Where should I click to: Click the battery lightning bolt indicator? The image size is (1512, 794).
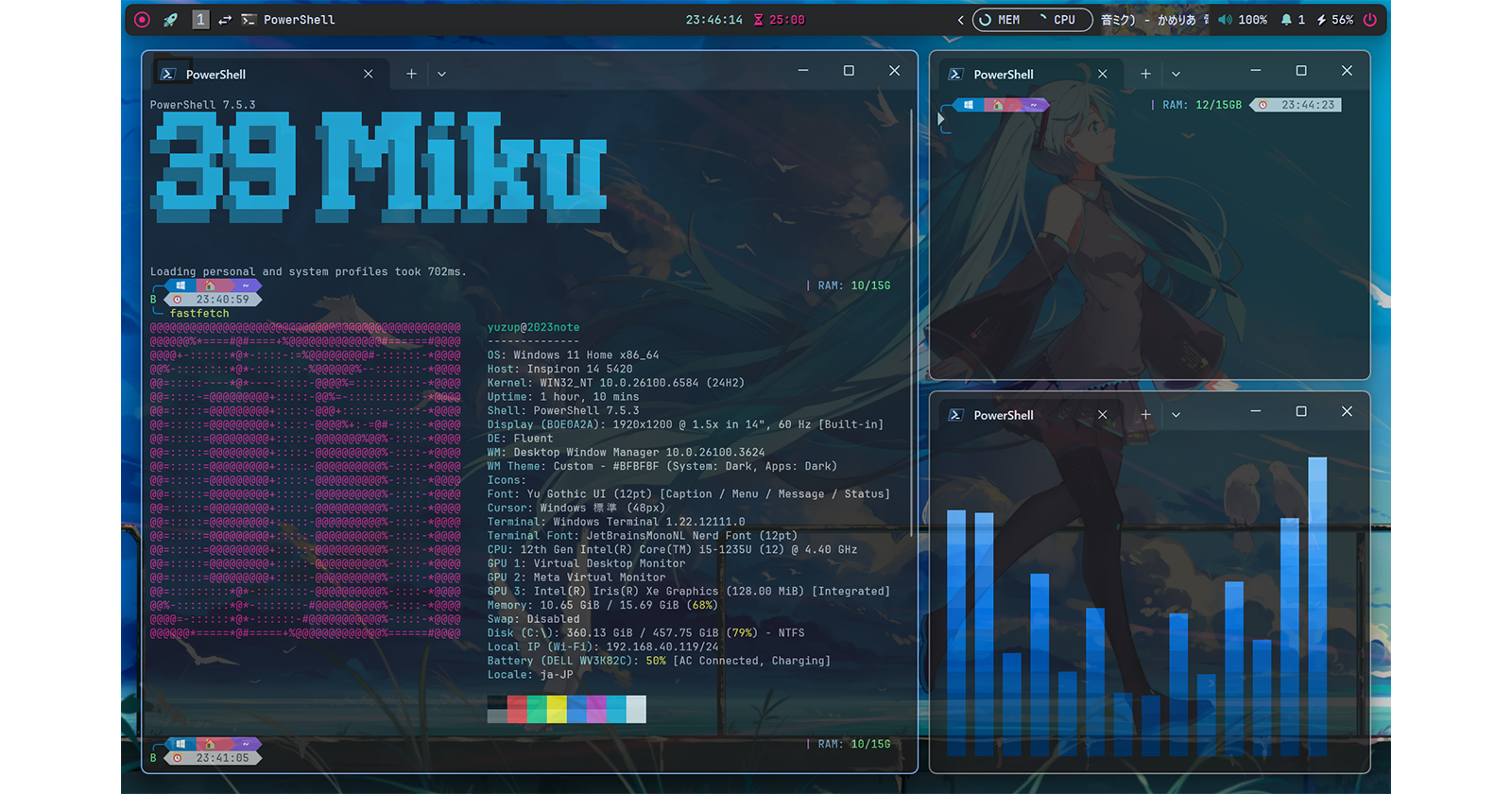click(1321, 20)
